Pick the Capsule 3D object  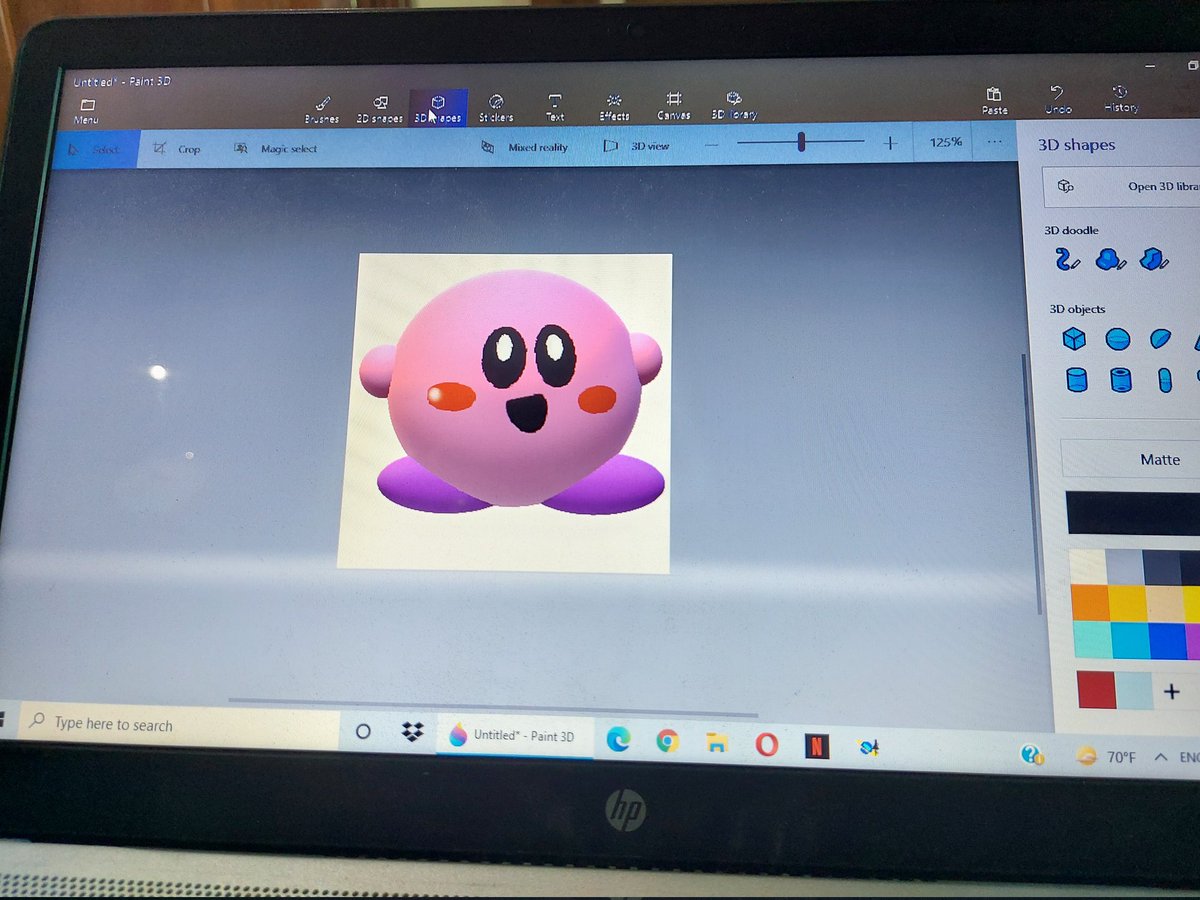[1164, 380]
